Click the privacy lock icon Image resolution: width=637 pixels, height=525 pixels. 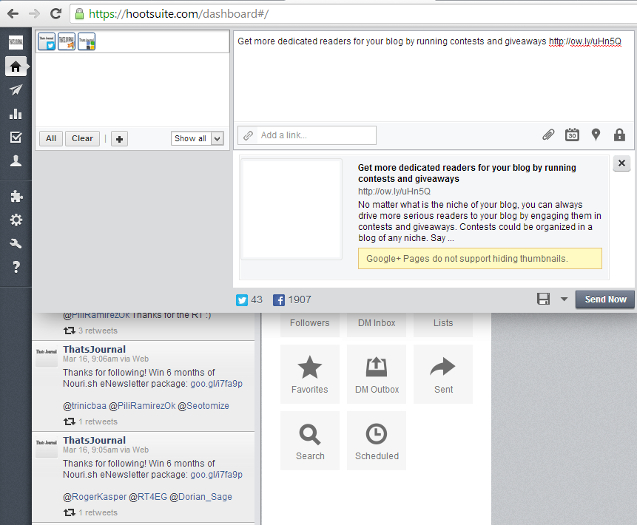[619, 135]
